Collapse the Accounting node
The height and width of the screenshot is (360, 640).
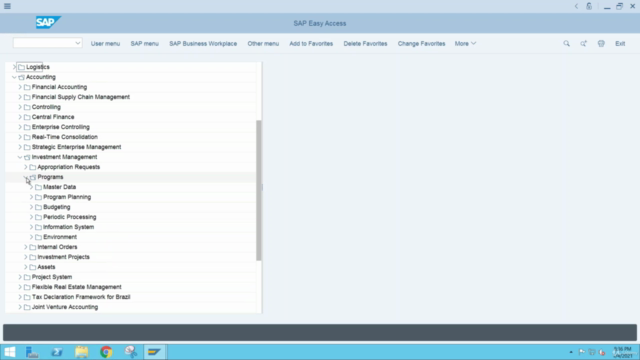[14, 77]
